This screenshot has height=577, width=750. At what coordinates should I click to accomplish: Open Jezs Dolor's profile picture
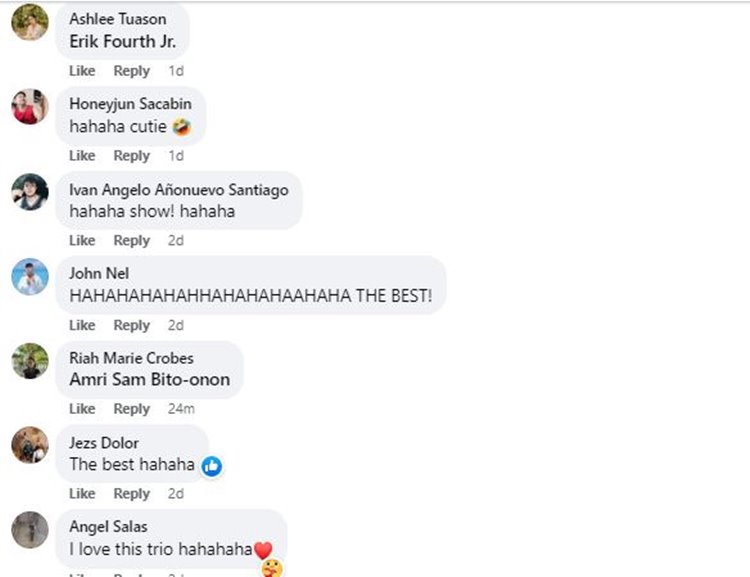pos(30,445)
